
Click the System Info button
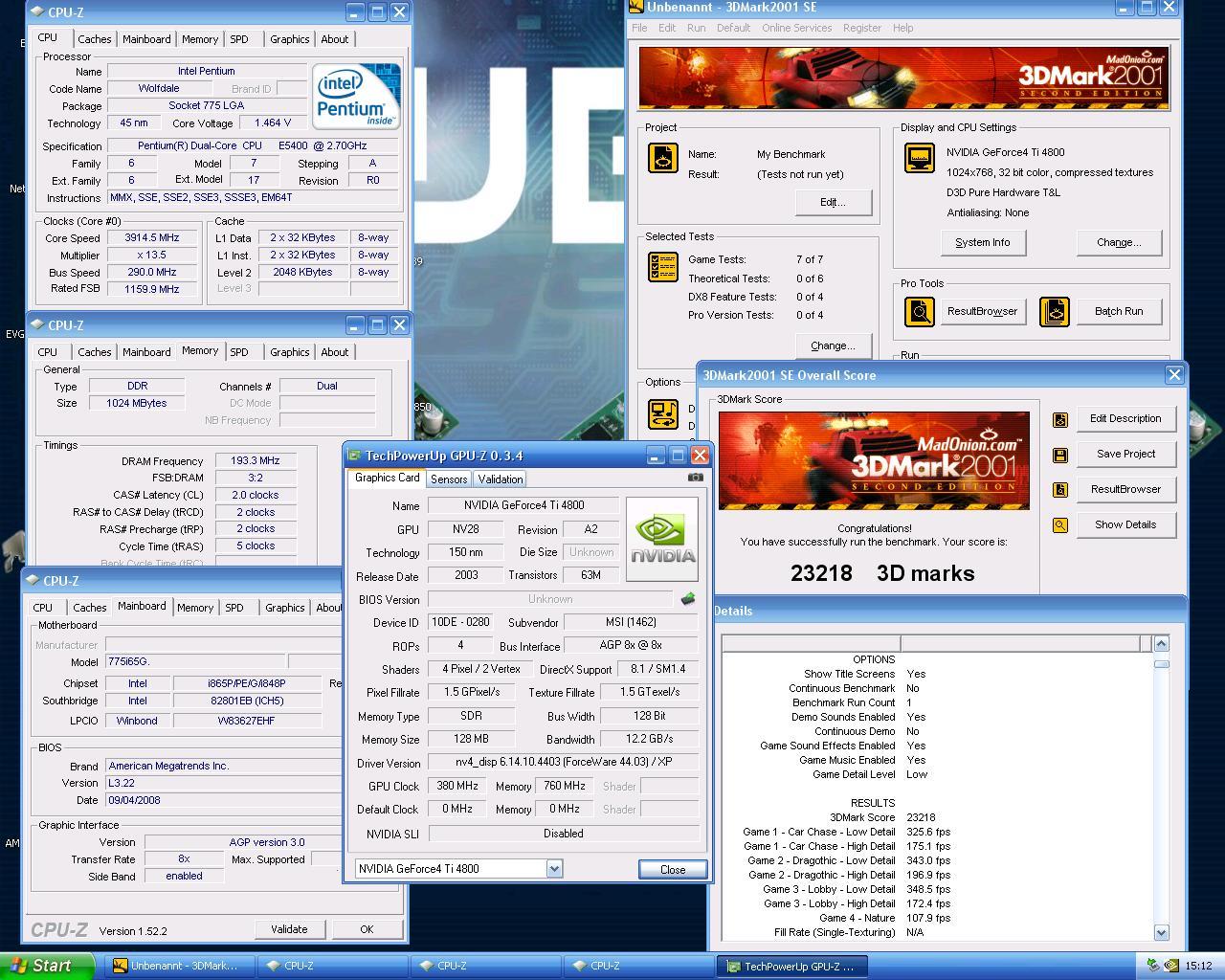pos(983,242)
